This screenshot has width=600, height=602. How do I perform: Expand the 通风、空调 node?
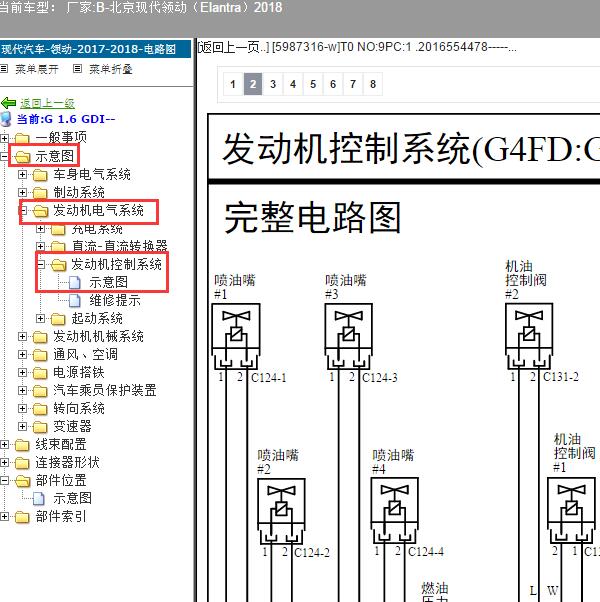coord(22,355)
